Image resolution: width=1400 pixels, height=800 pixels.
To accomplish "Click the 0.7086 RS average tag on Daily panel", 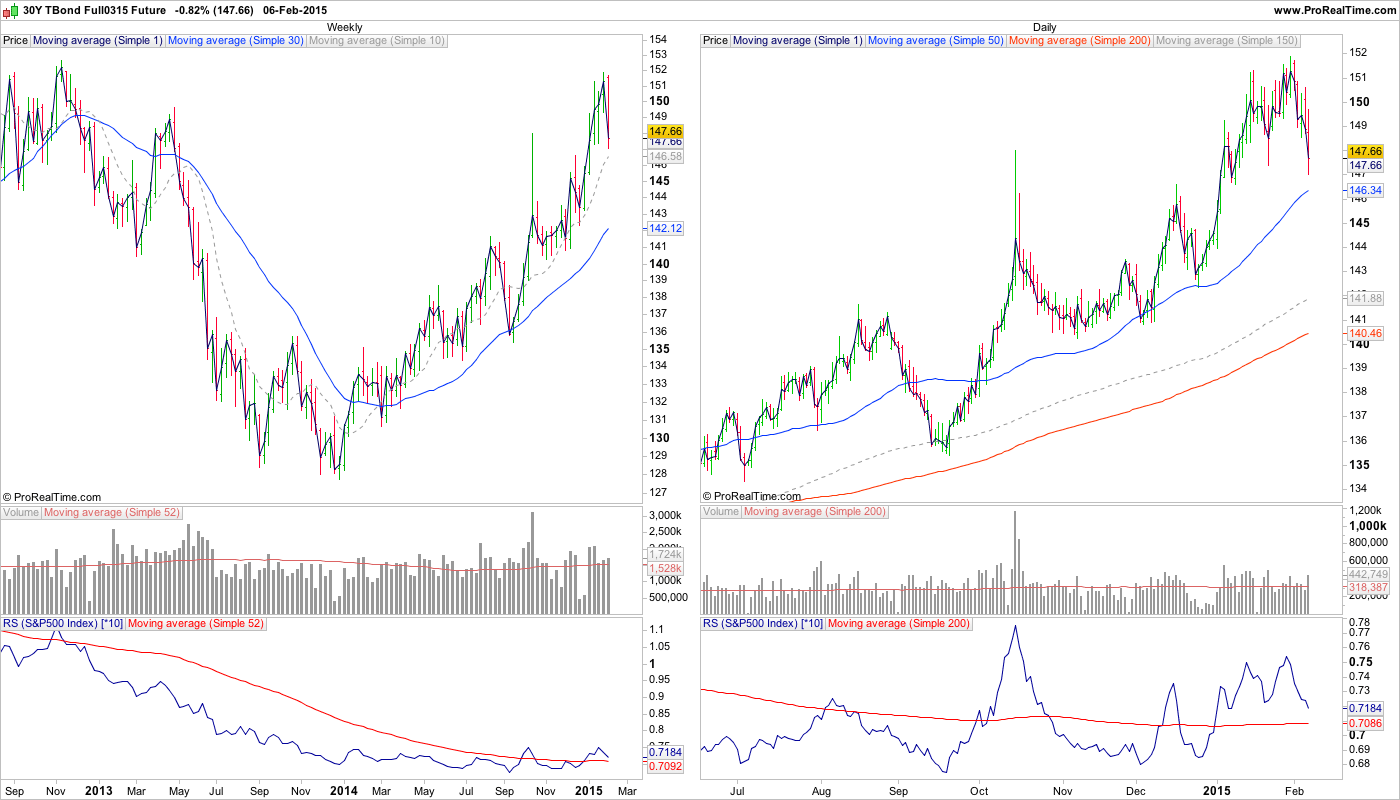I will point(1366,722).
